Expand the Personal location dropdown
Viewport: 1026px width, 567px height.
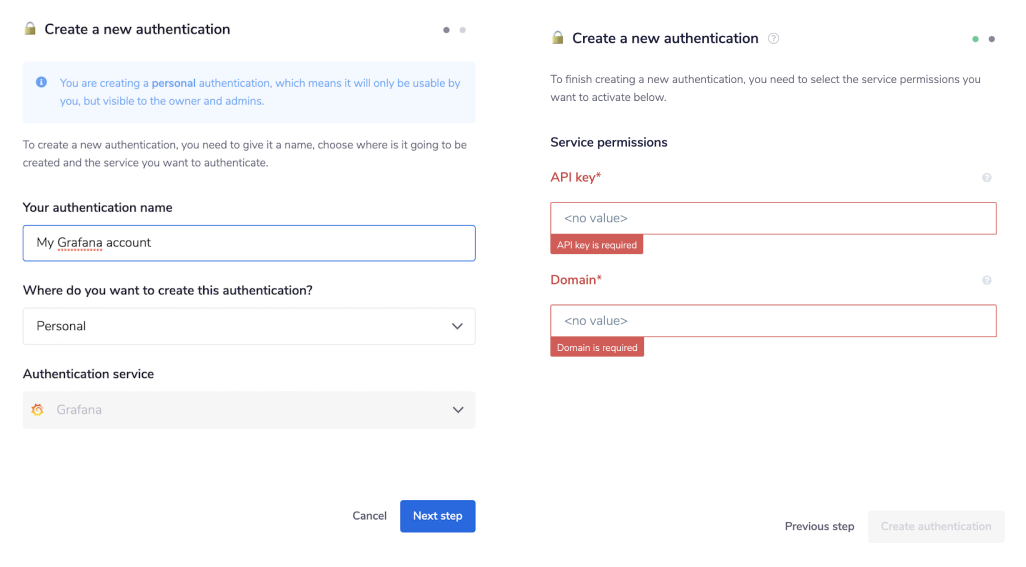(x=457, y=326)
